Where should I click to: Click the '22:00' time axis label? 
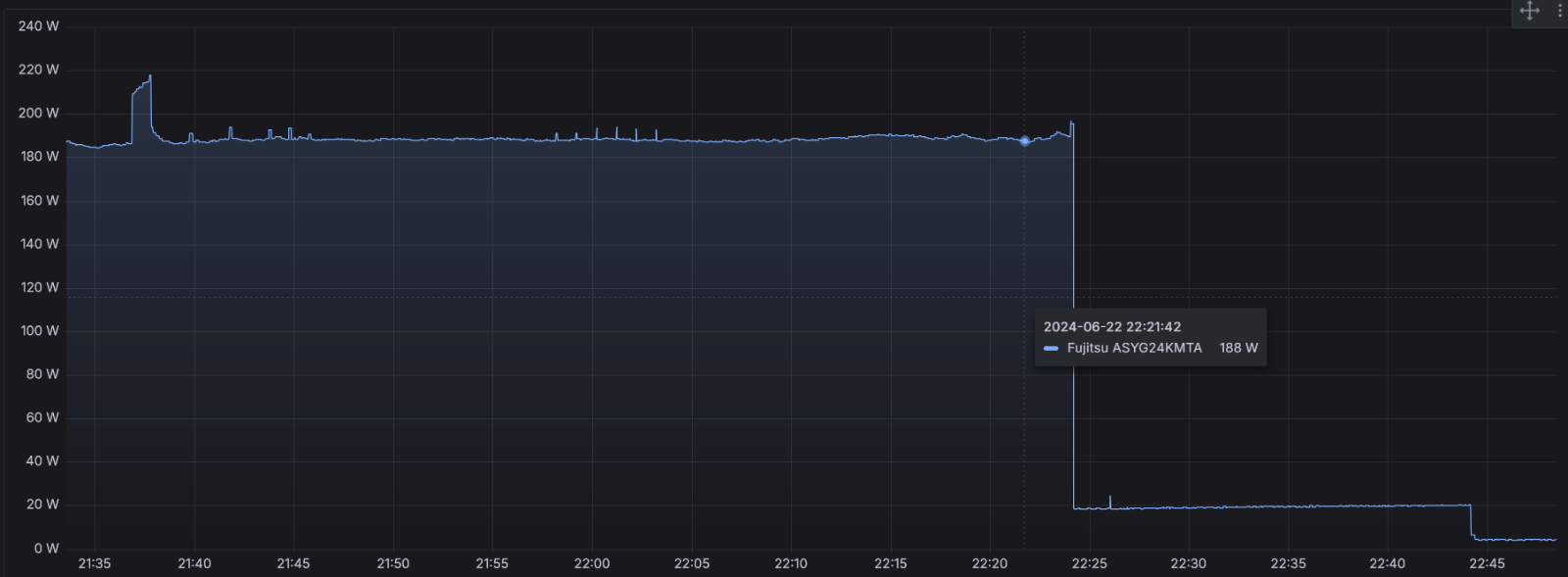(x=592, y=563)
